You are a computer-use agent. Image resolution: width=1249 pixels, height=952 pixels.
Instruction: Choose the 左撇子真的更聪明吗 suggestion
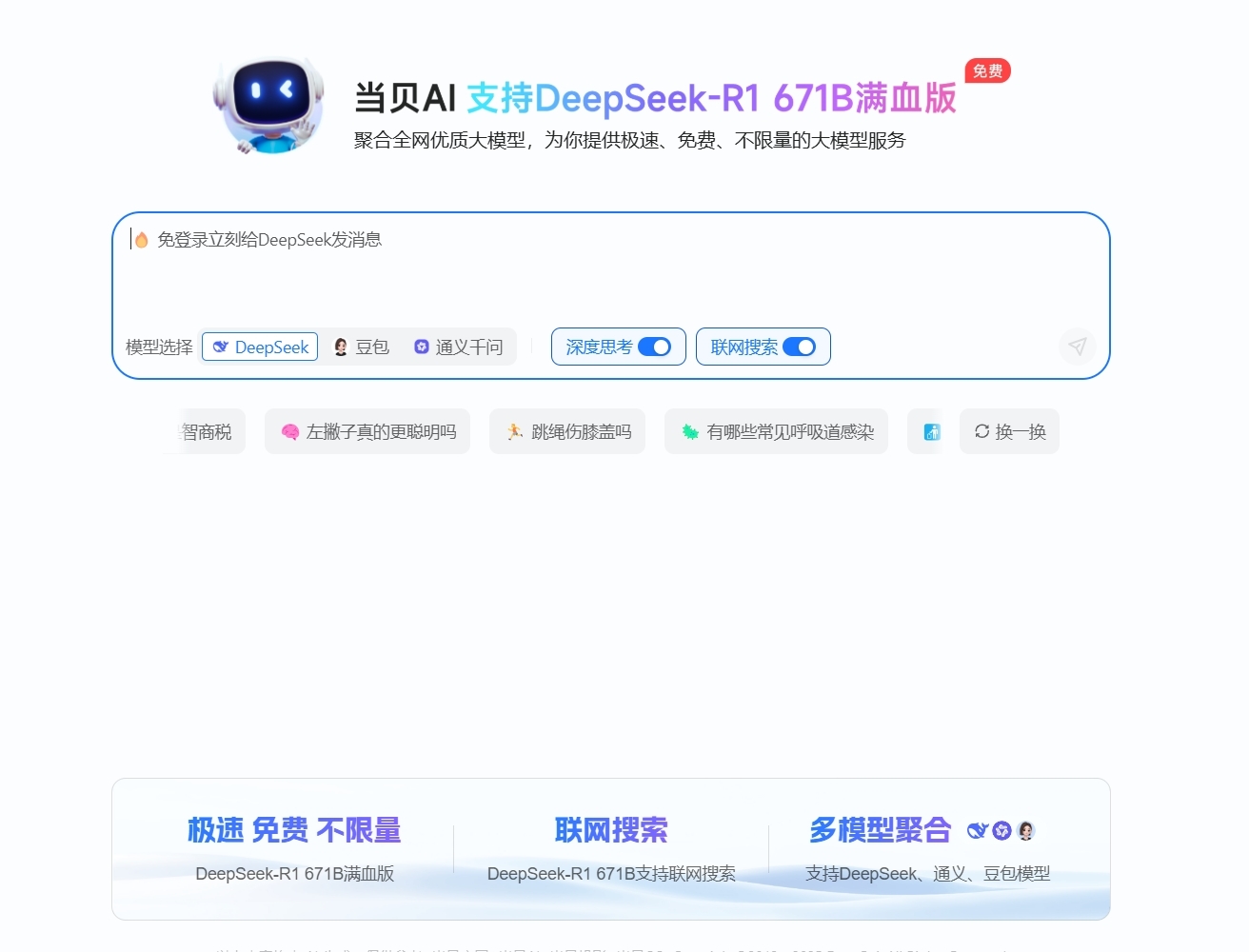(x=367, y=431)
